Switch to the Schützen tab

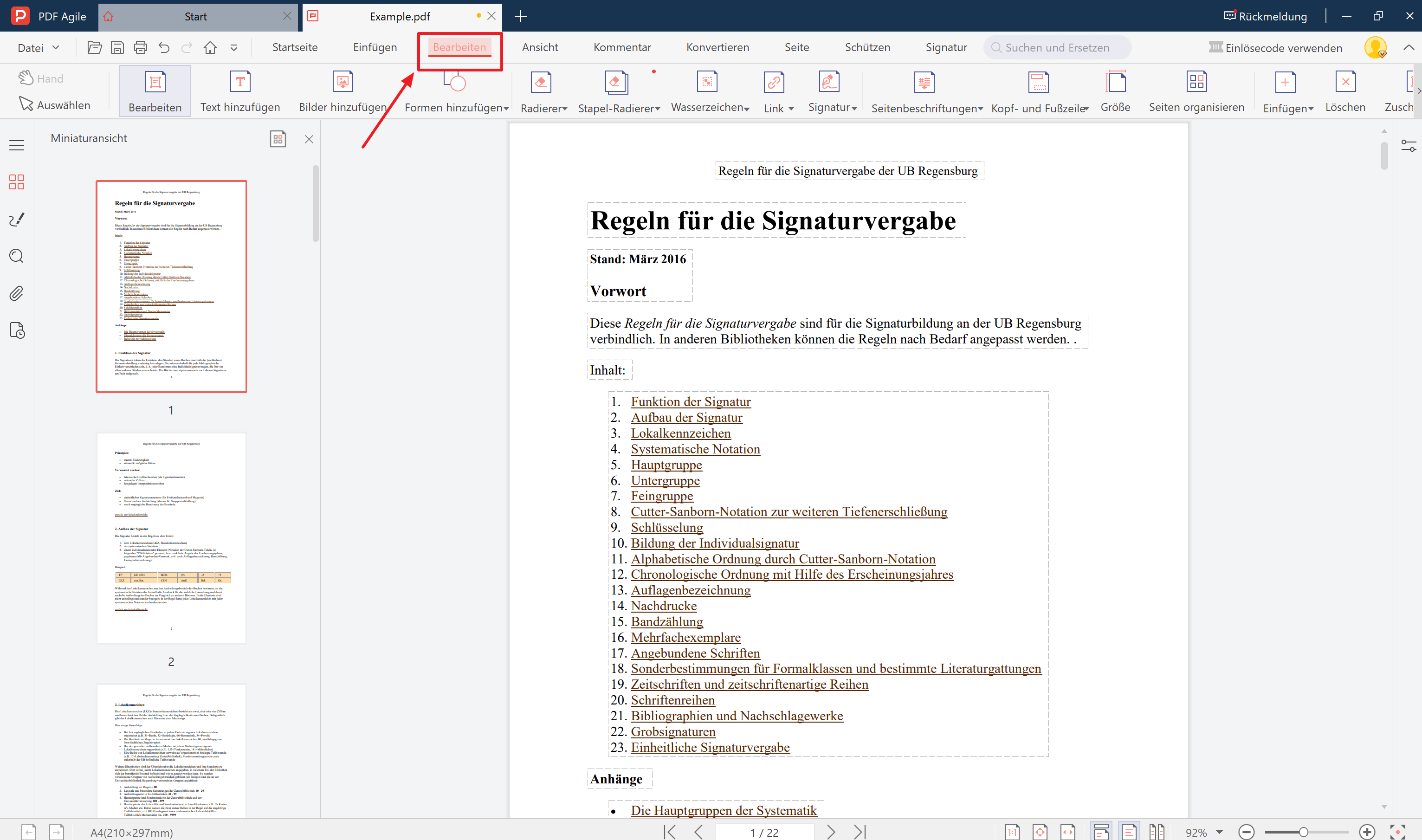pos(867,47)
